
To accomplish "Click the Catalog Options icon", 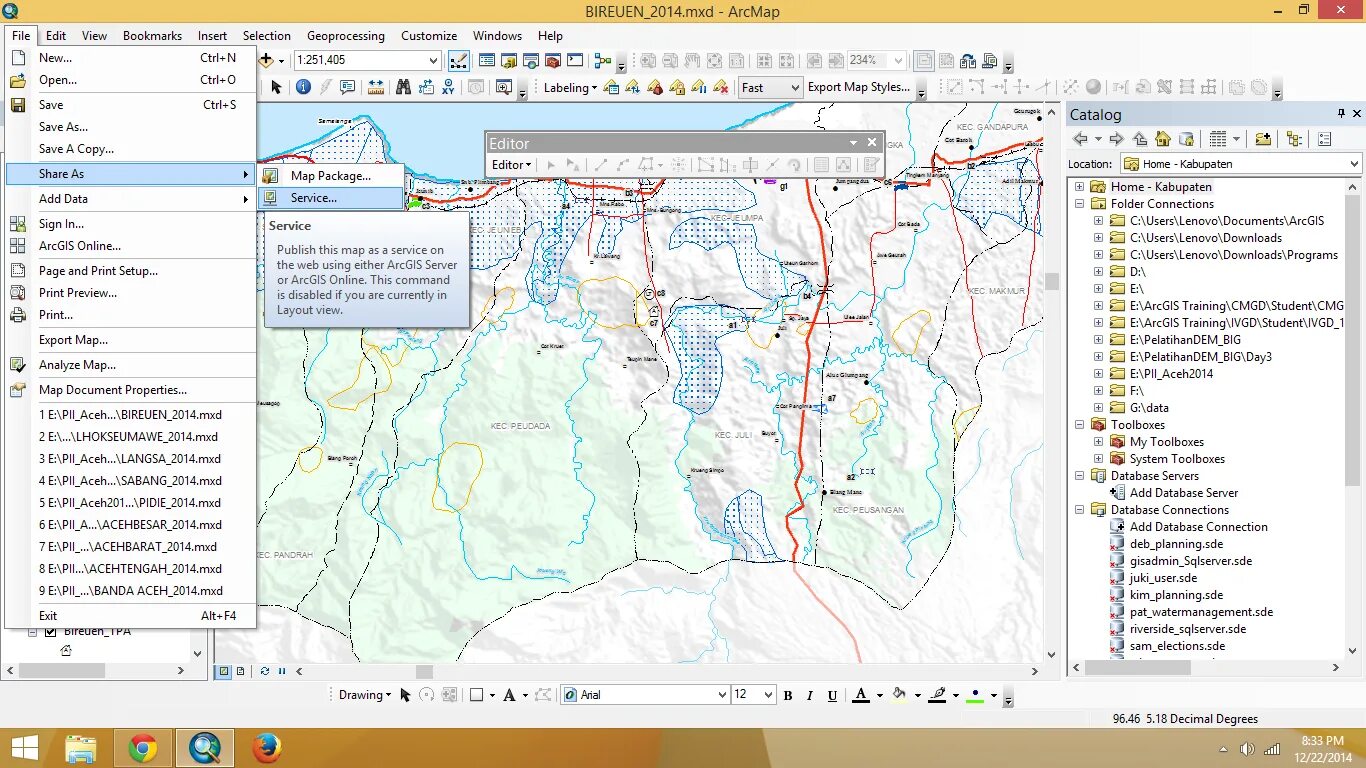I will pos(1325,139).
